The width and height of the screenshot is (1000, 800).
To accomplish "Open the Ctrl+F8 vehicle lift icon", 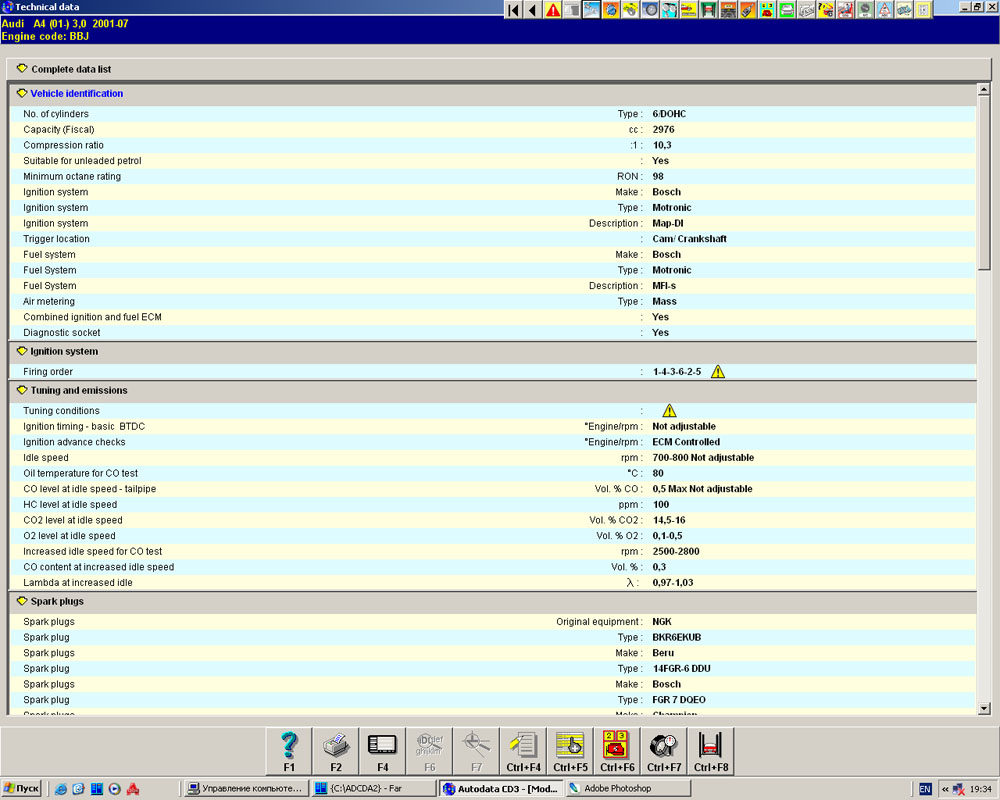I will tap(710, 750).
